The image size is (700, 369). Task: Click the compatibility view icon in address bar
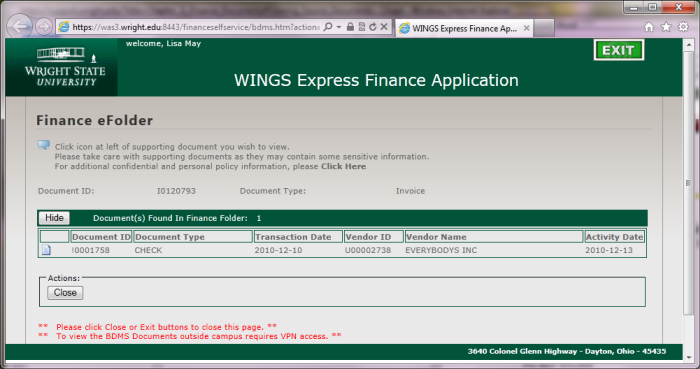pyautogui.click(x=362, y=27)
